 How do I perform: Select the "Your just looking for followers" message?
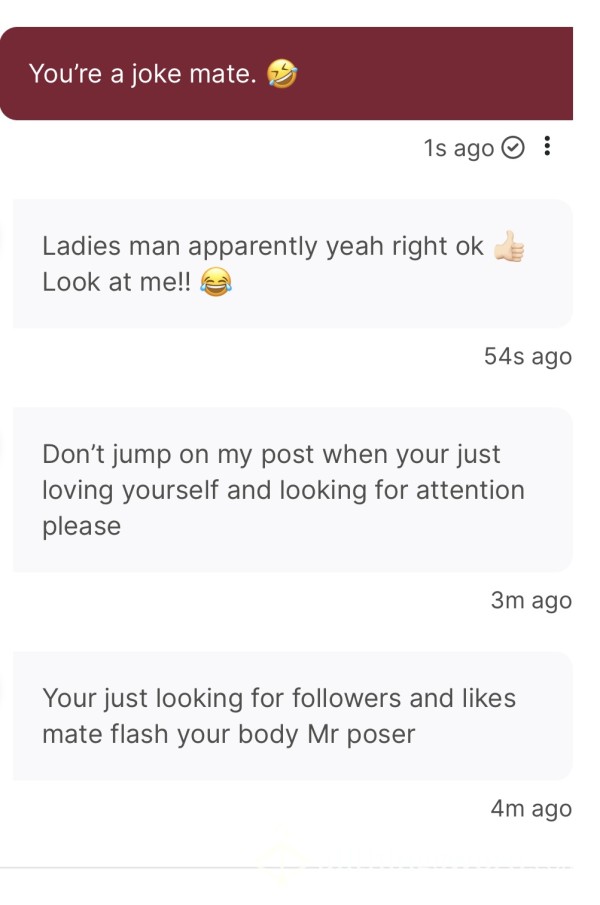[x=292, y=716]
